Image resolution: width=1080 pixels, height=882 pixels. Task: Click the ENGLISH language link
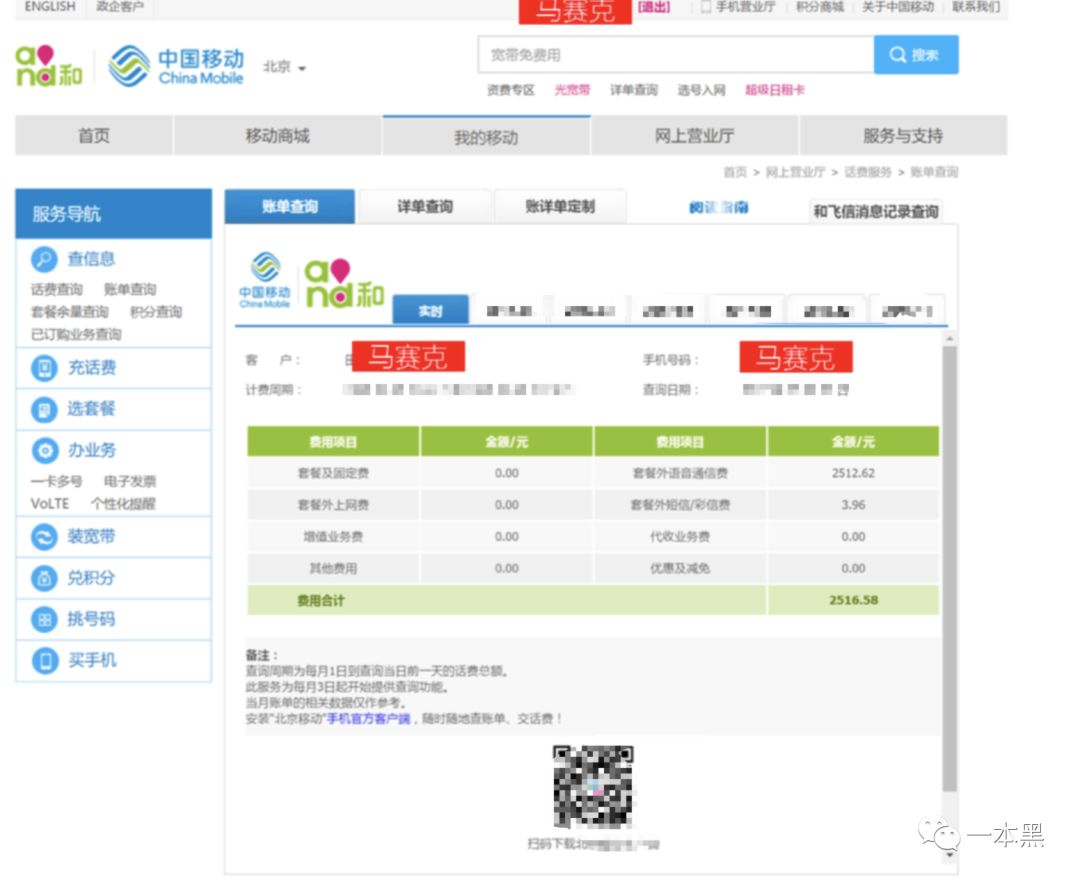point(50,6)
